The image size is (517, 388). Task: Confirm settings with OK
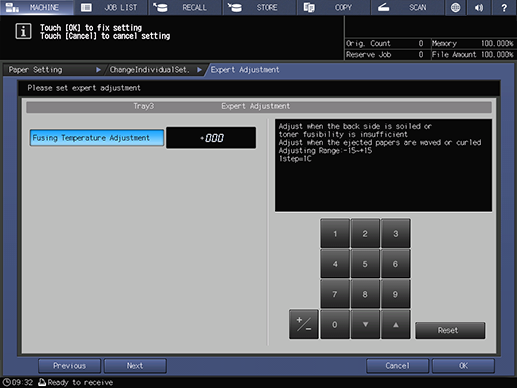(463, 366)
